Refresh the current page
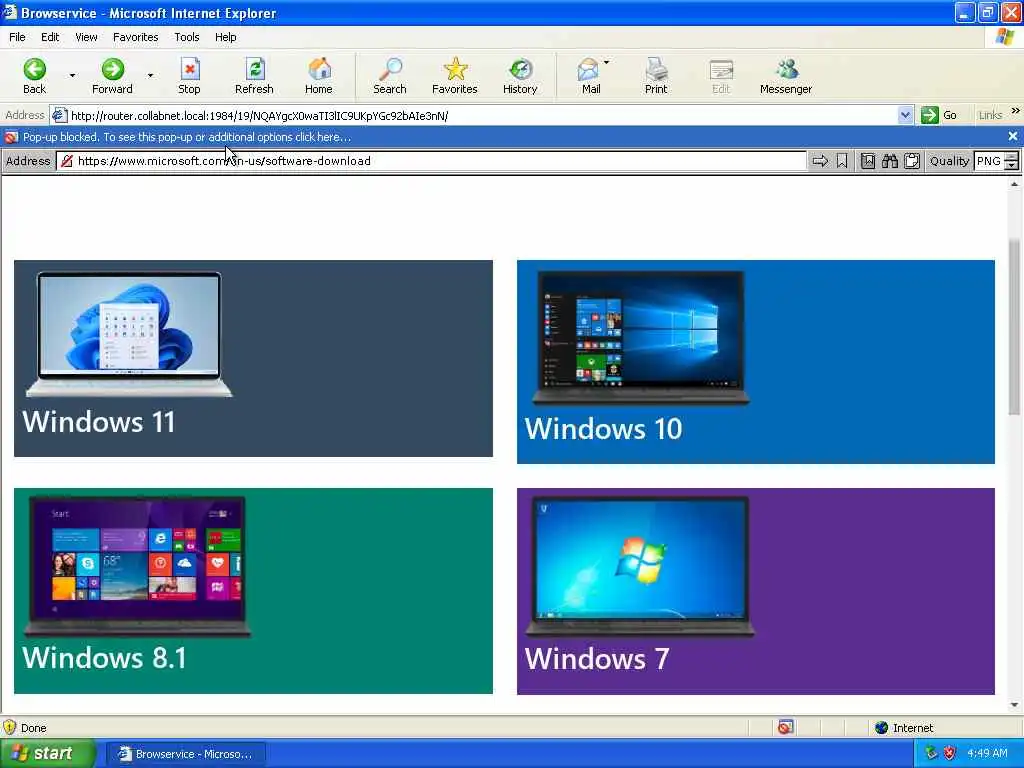 coord(254,76)
